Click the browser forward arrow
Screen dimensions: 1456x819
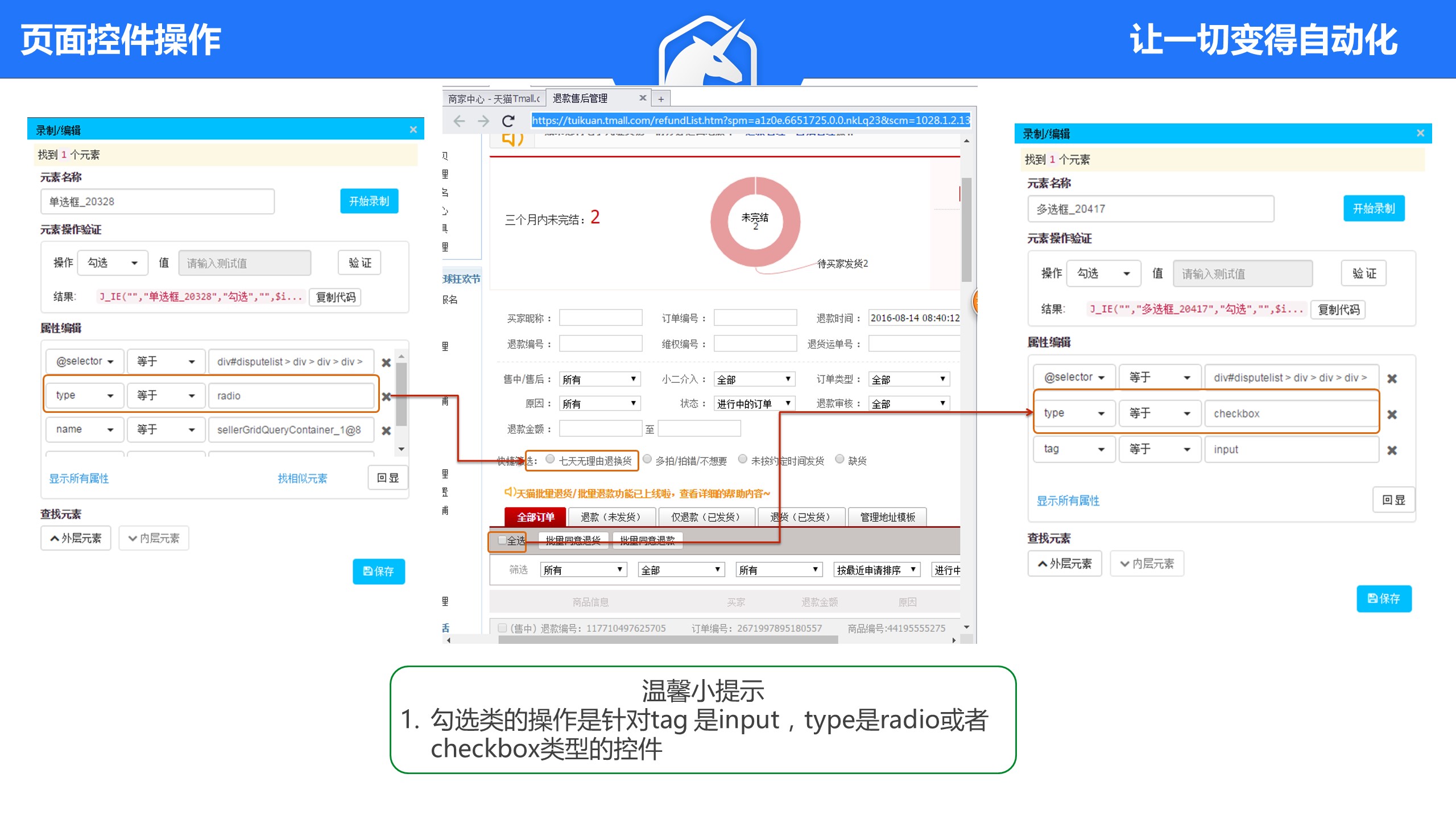pyautogui.click(x=483, y=121)
